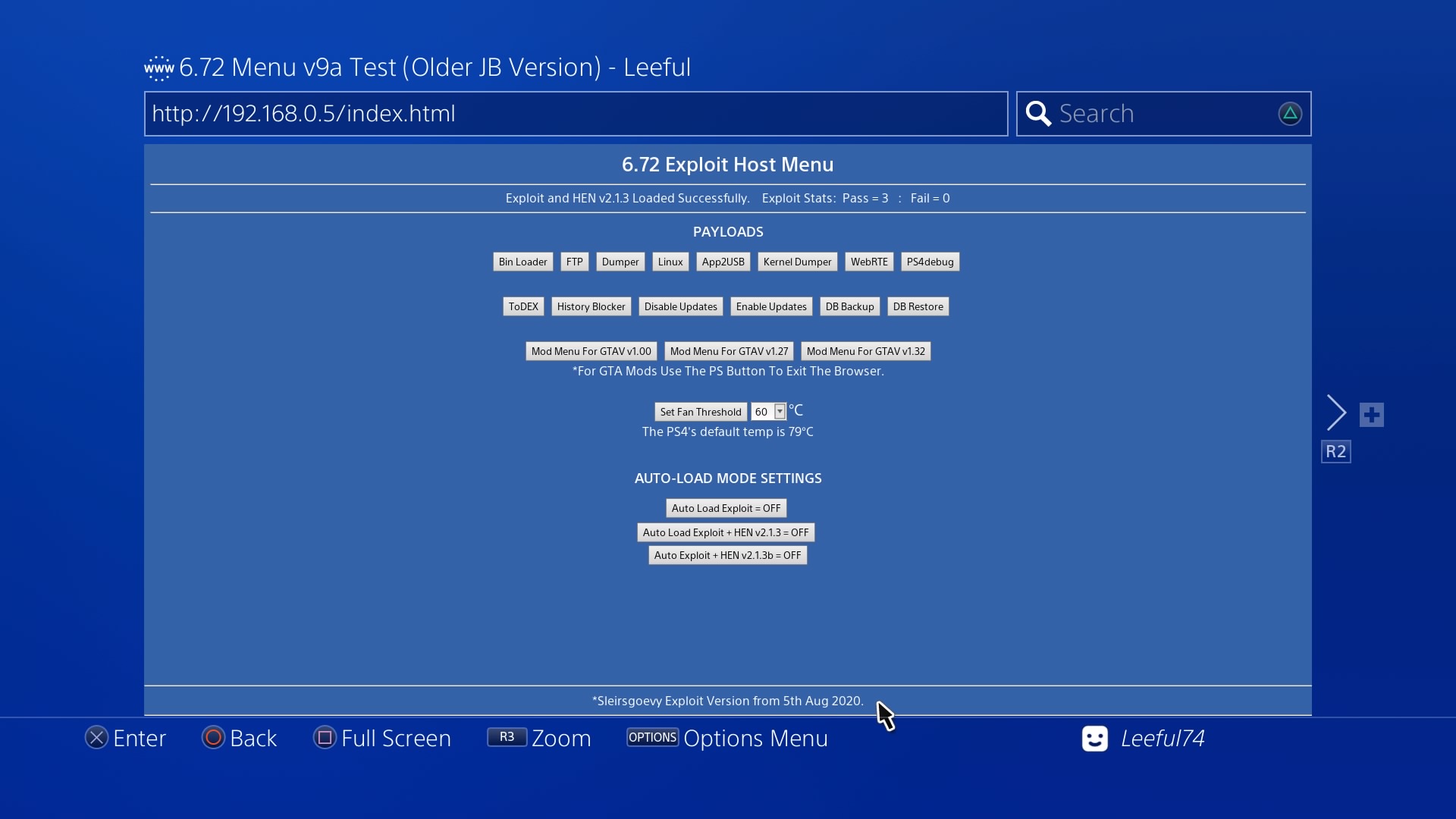Run the DB Backup payload

(850, 306)
